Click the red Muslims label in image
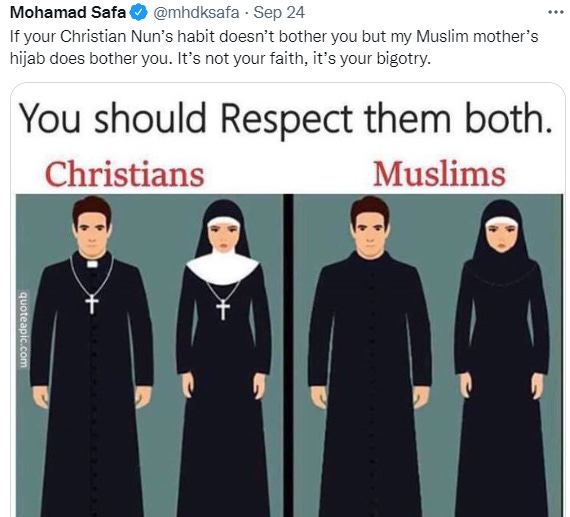The height and width of the screenshot is (517, 570). coord(439,175)
